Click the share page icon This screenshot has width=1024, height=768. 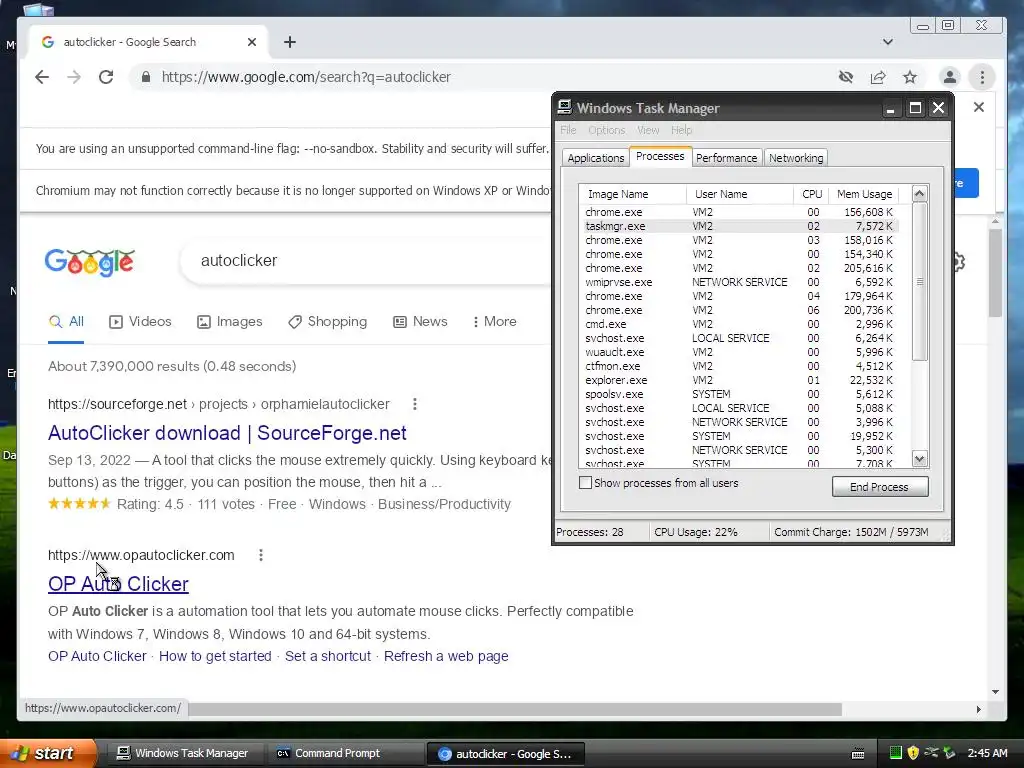(x=878, y=77)
